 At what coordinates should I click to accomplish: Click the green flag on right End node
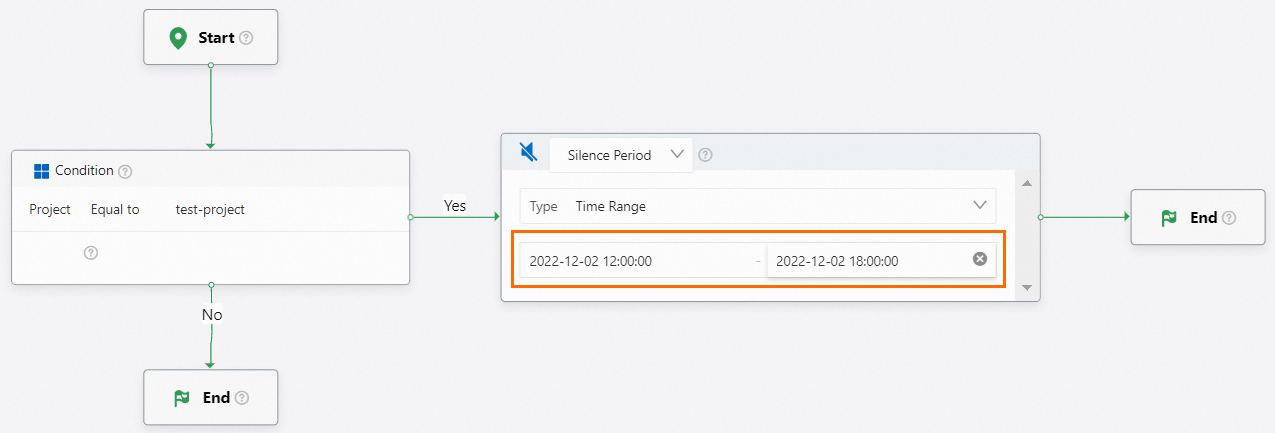(x=1169, y=218)
